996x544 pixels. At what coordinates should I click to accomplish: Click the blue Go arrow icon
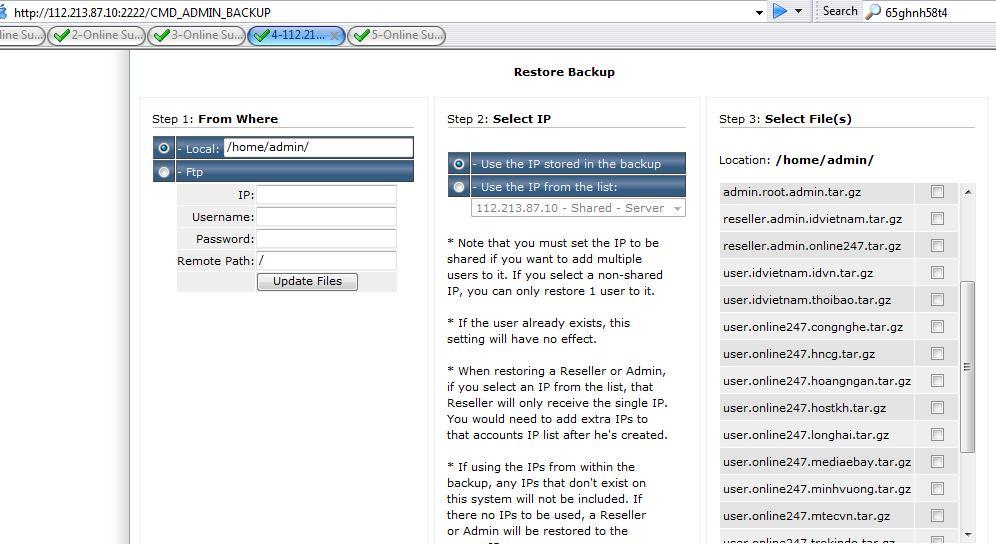pos(780,11)
